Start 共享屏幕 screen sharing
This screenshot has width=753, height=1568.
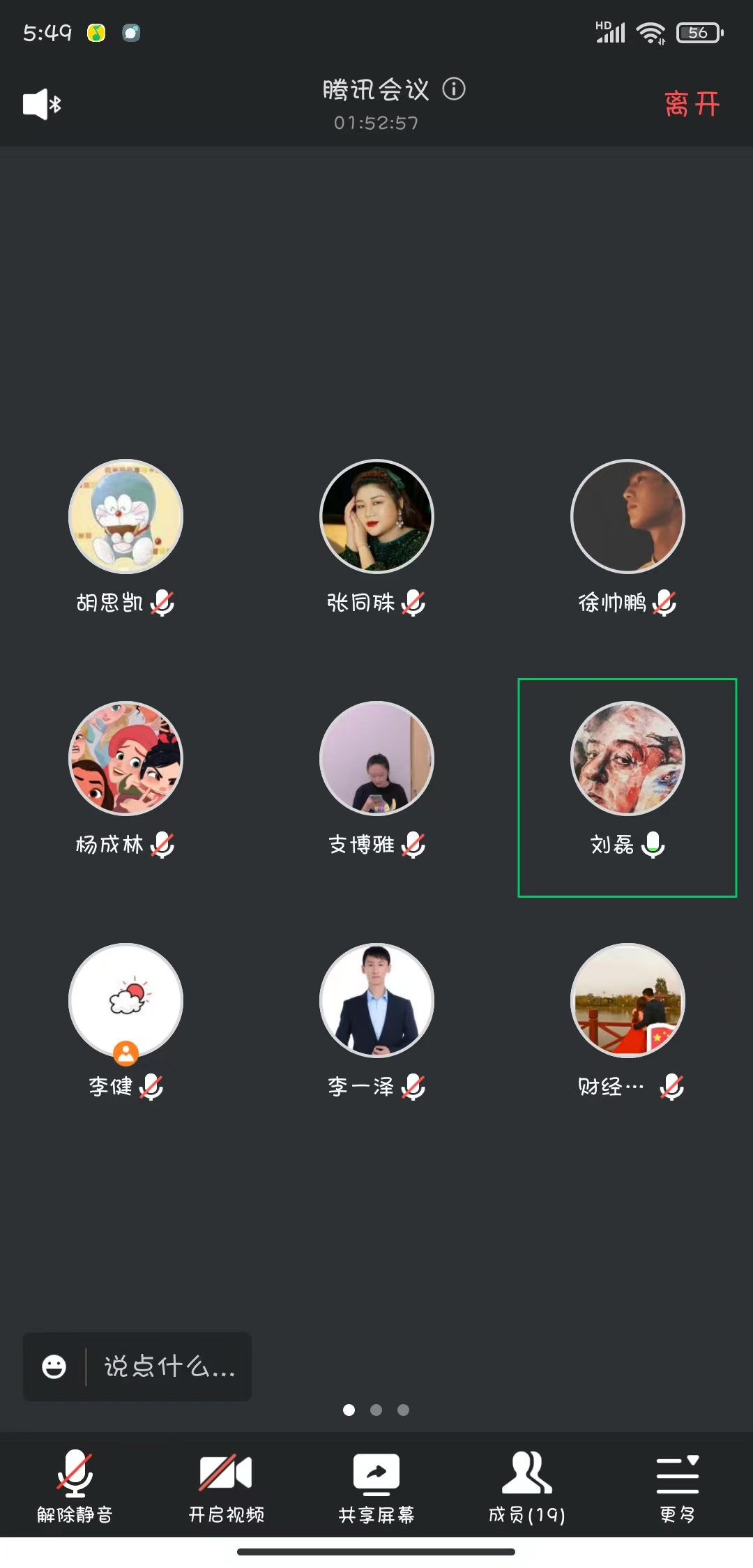[x=376, y=1486]
